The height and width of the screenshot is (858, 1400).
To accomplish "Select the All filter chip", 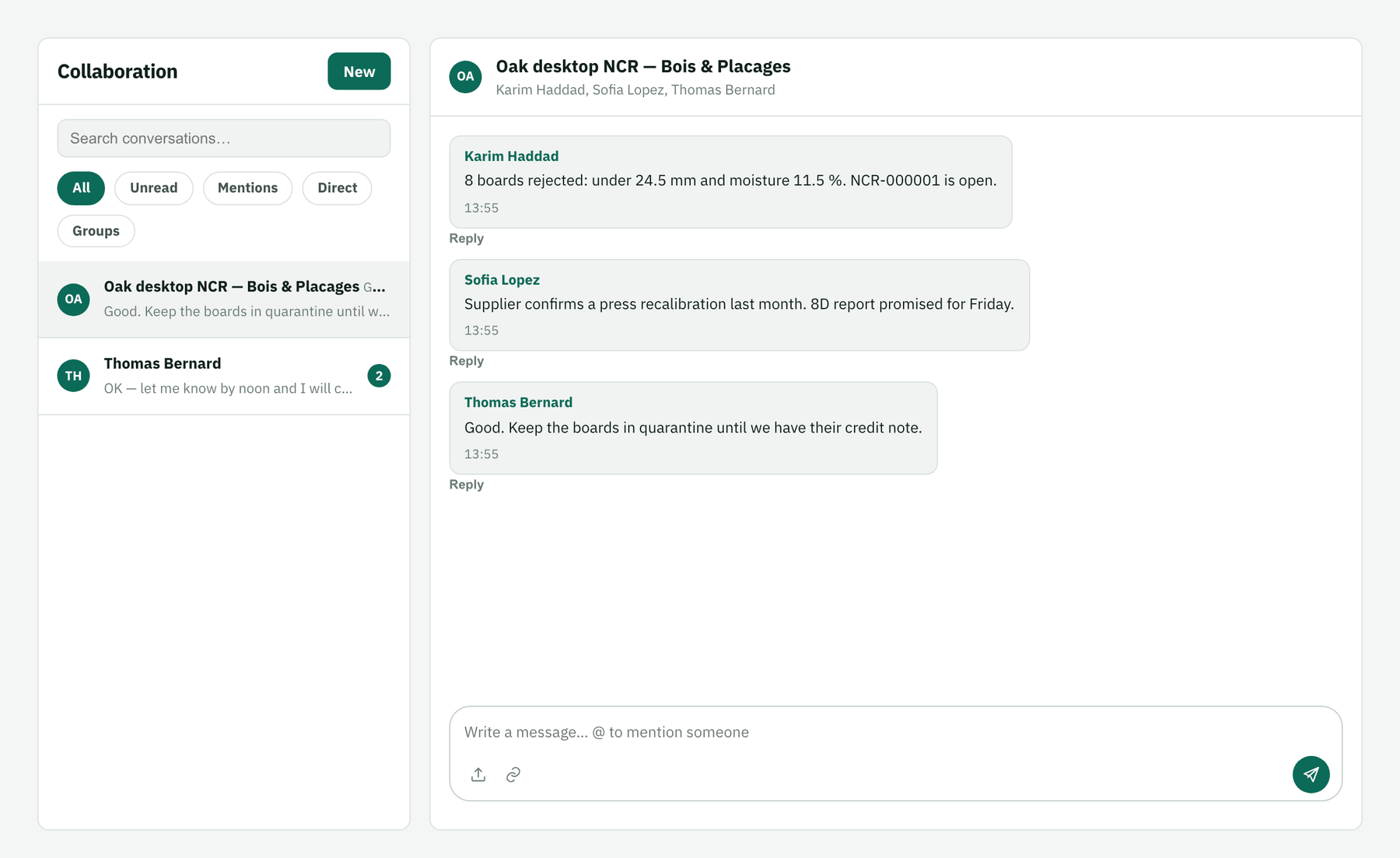I will (81, 188).
